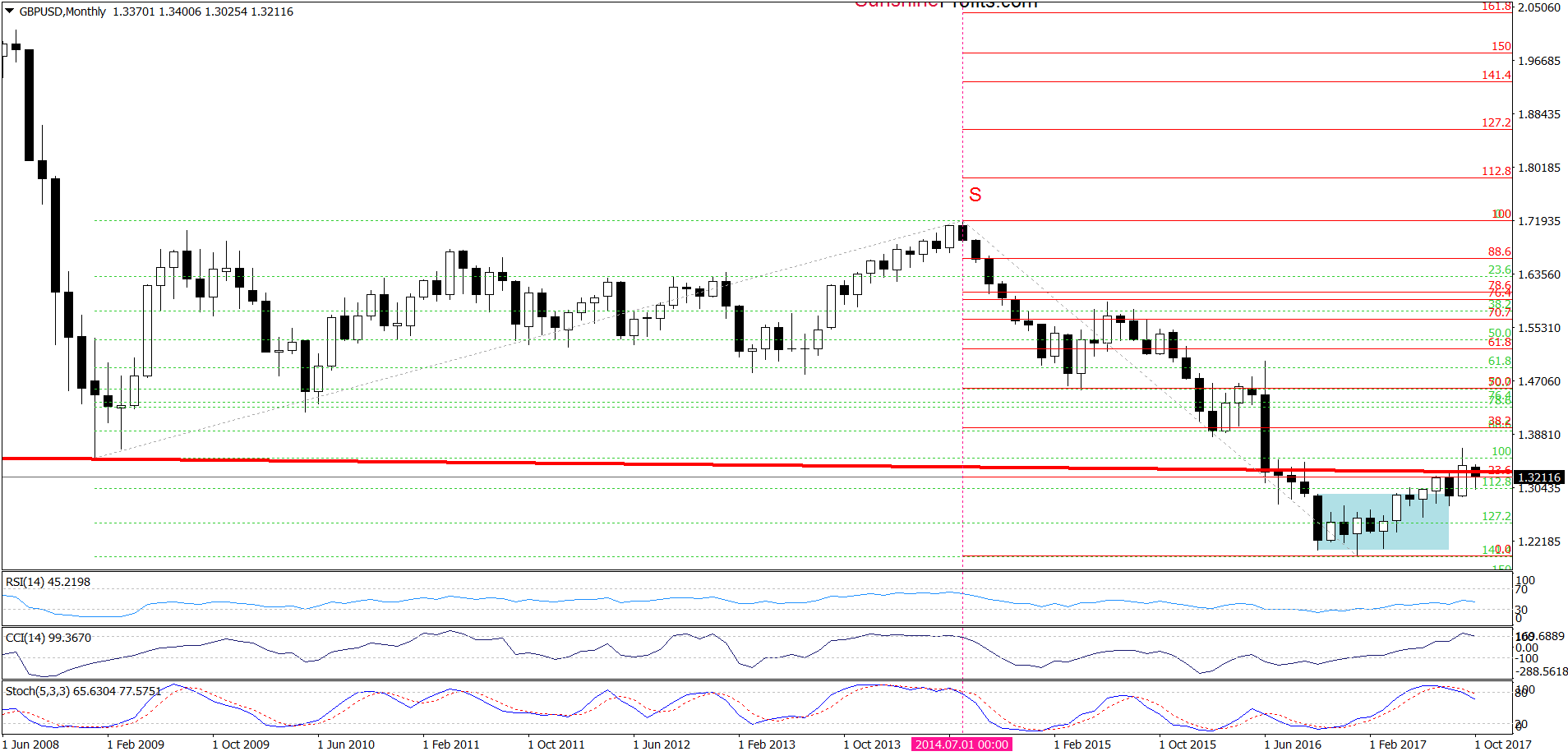This screenshot has width=1568, height=756.
Task: Click the OHLC values 1.33701 1.34006 1.30254 1.32116
Action: pos(203,12)
